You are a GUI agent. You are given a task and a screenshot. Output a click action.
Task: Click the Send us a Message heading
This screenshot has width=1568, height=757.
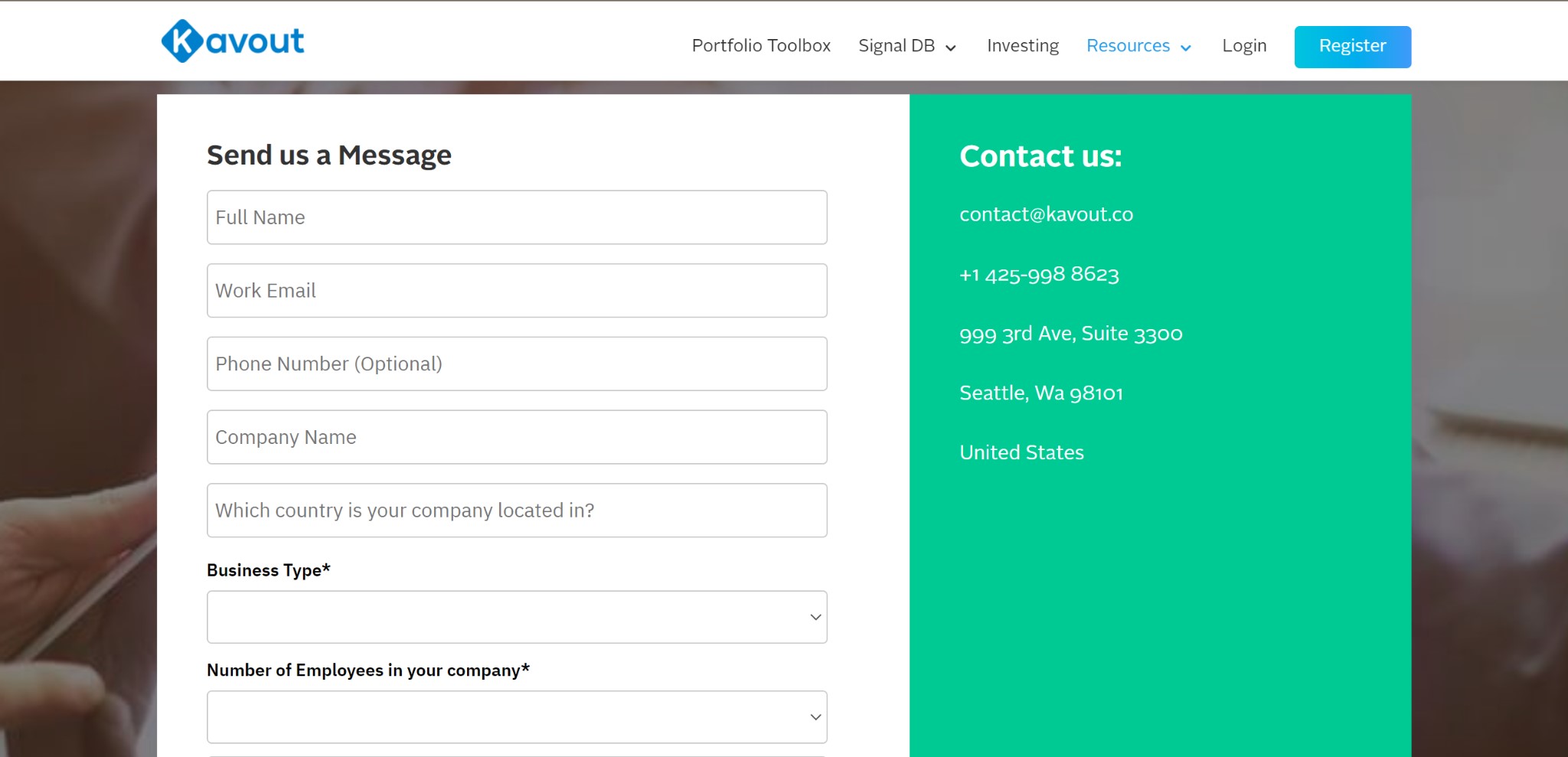tap(329, 155)
